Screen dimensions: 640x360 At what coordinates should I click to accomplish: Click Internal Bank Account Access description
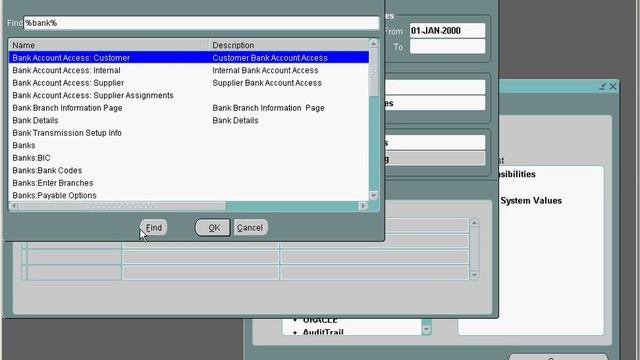coord(265,70)
